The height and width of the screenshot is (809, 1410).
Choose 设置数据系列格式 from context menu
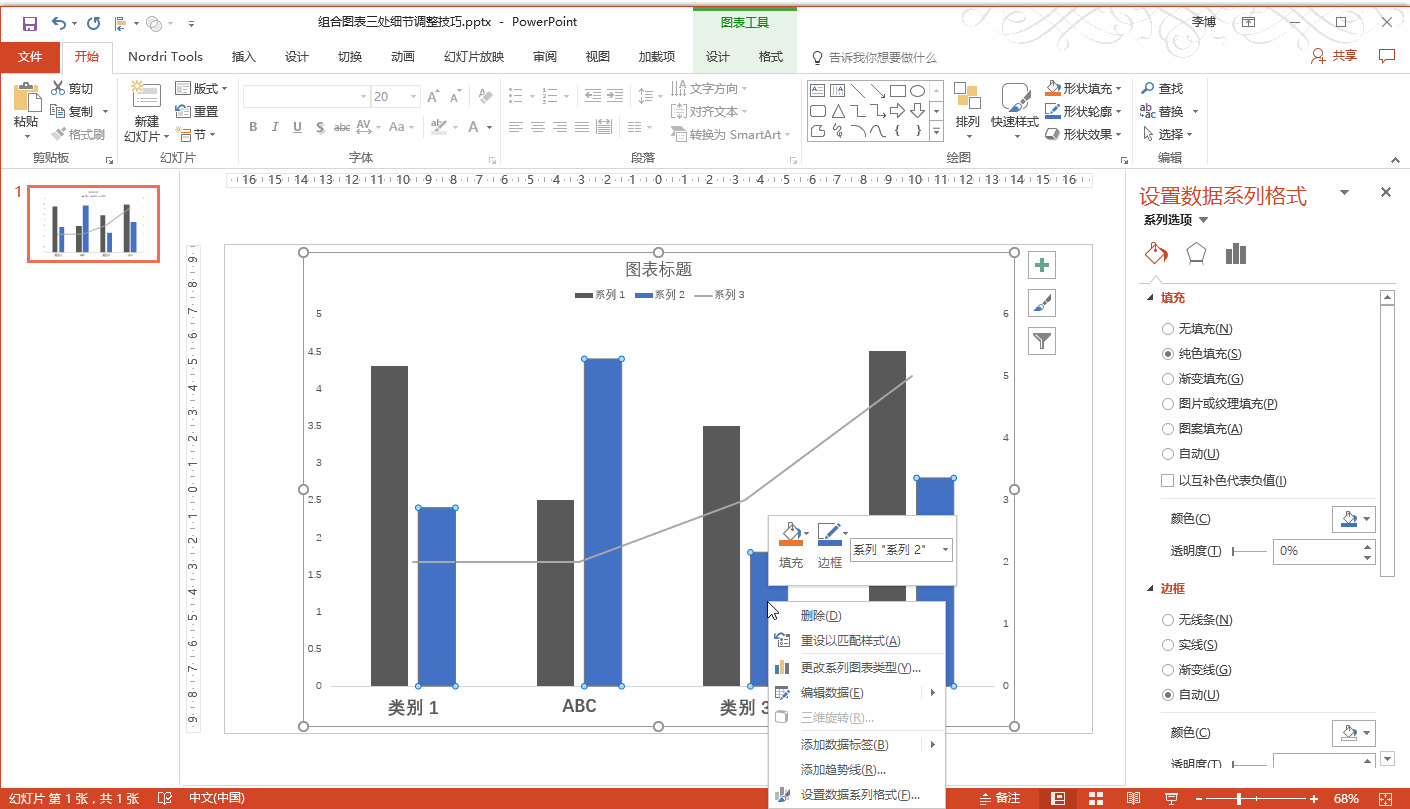[x=856, y=796]
